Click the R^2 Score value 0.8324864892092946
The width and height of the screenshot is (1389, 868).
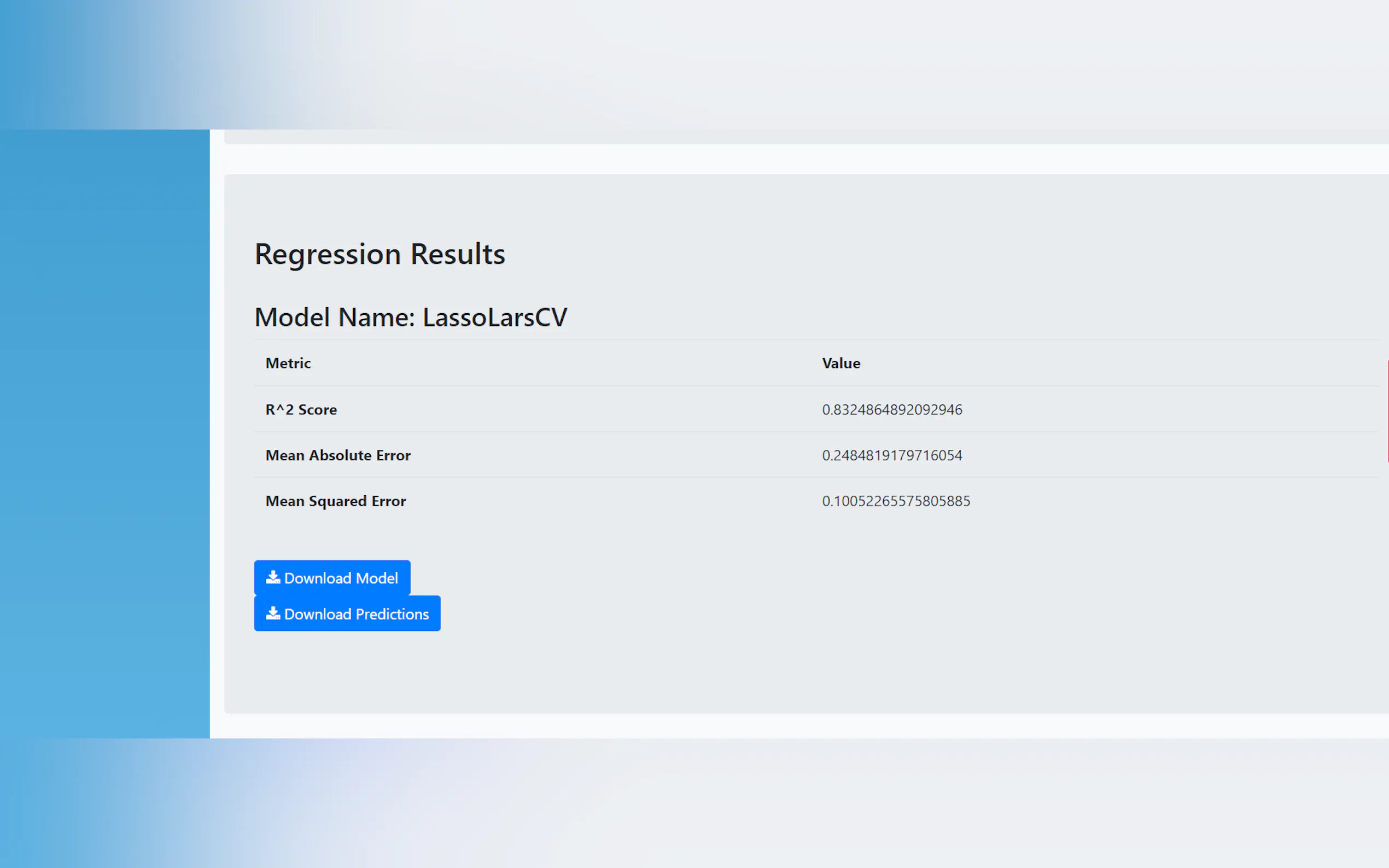892,409
